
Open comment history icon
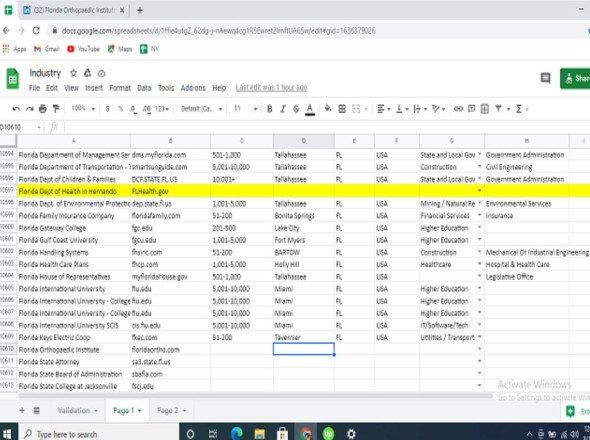[x=545, y=78]
